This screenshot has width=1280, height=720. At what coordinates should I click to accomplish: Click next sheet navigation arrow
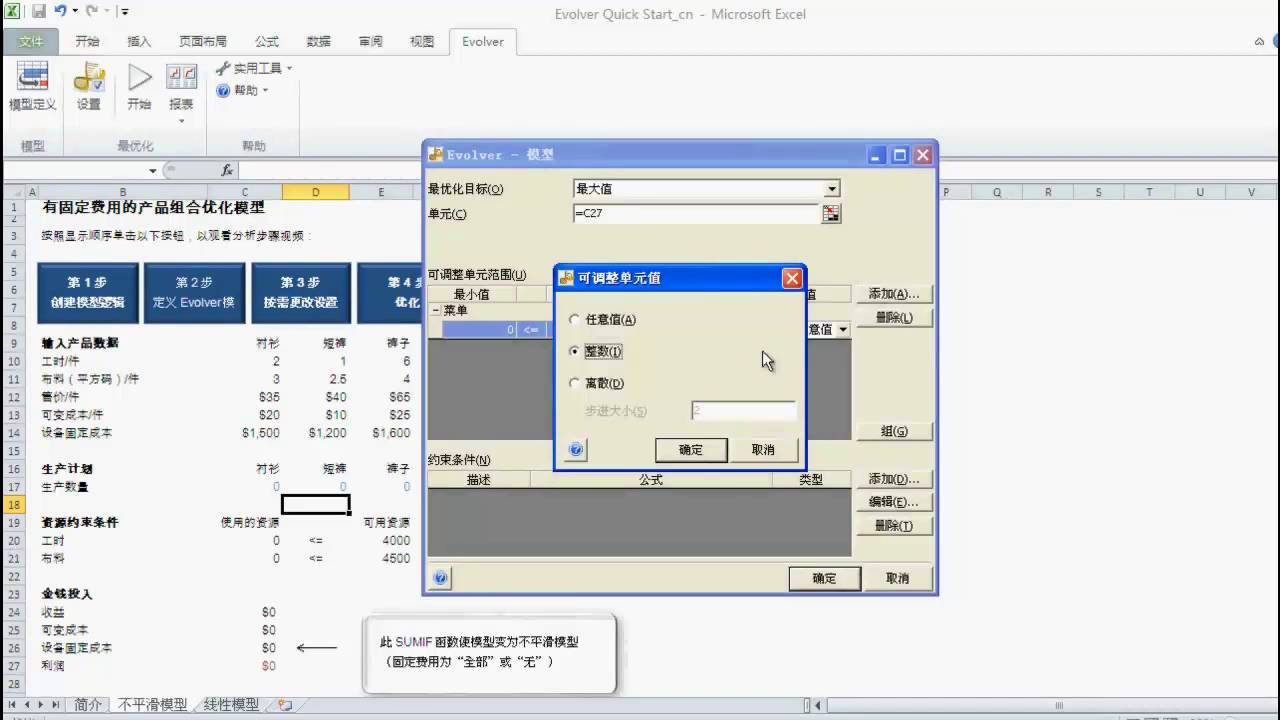coord(39,705)
